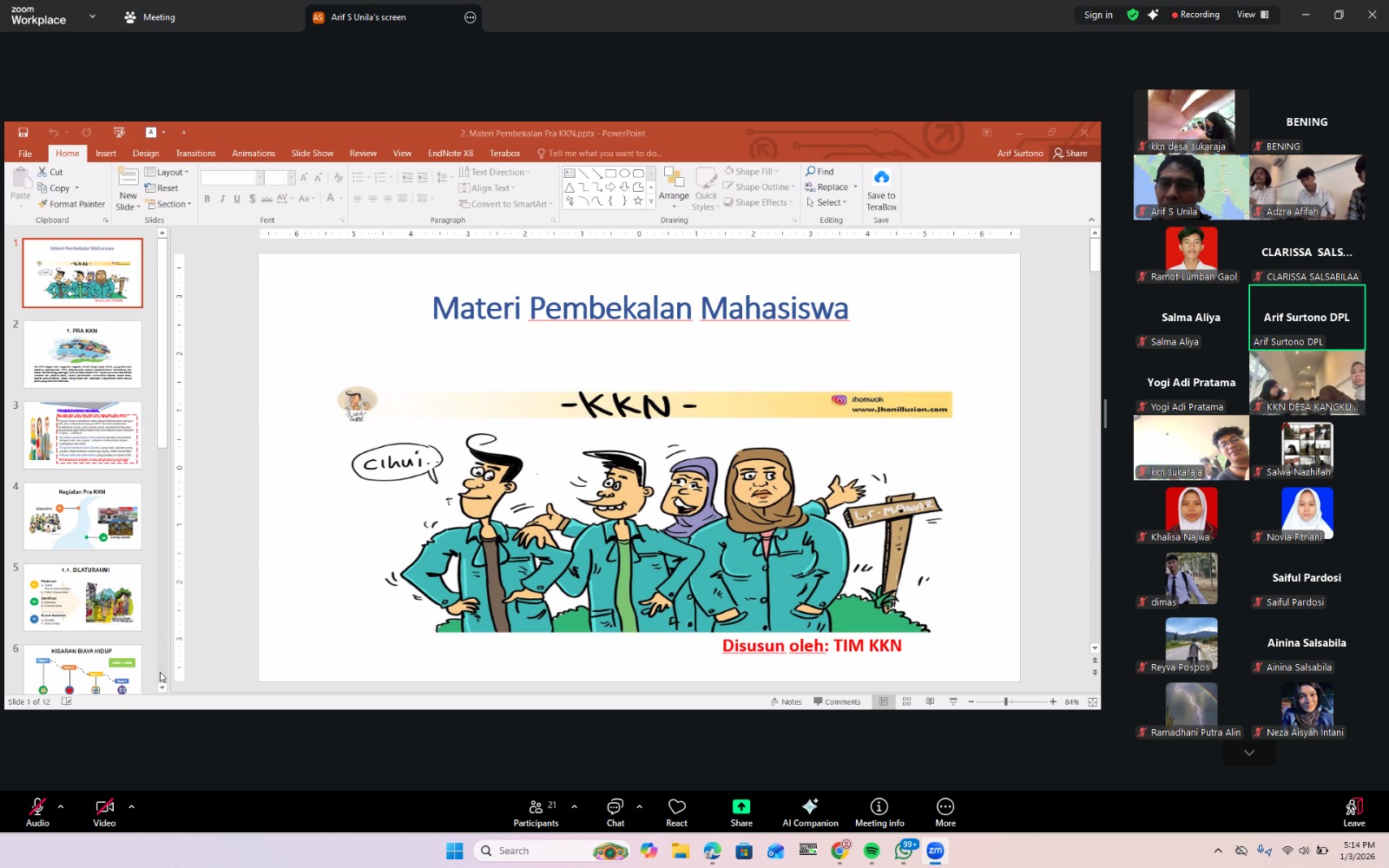The image size is (1389, 868).
Task: Toggle Bold formatting in Font group
Action: [207, 199]
